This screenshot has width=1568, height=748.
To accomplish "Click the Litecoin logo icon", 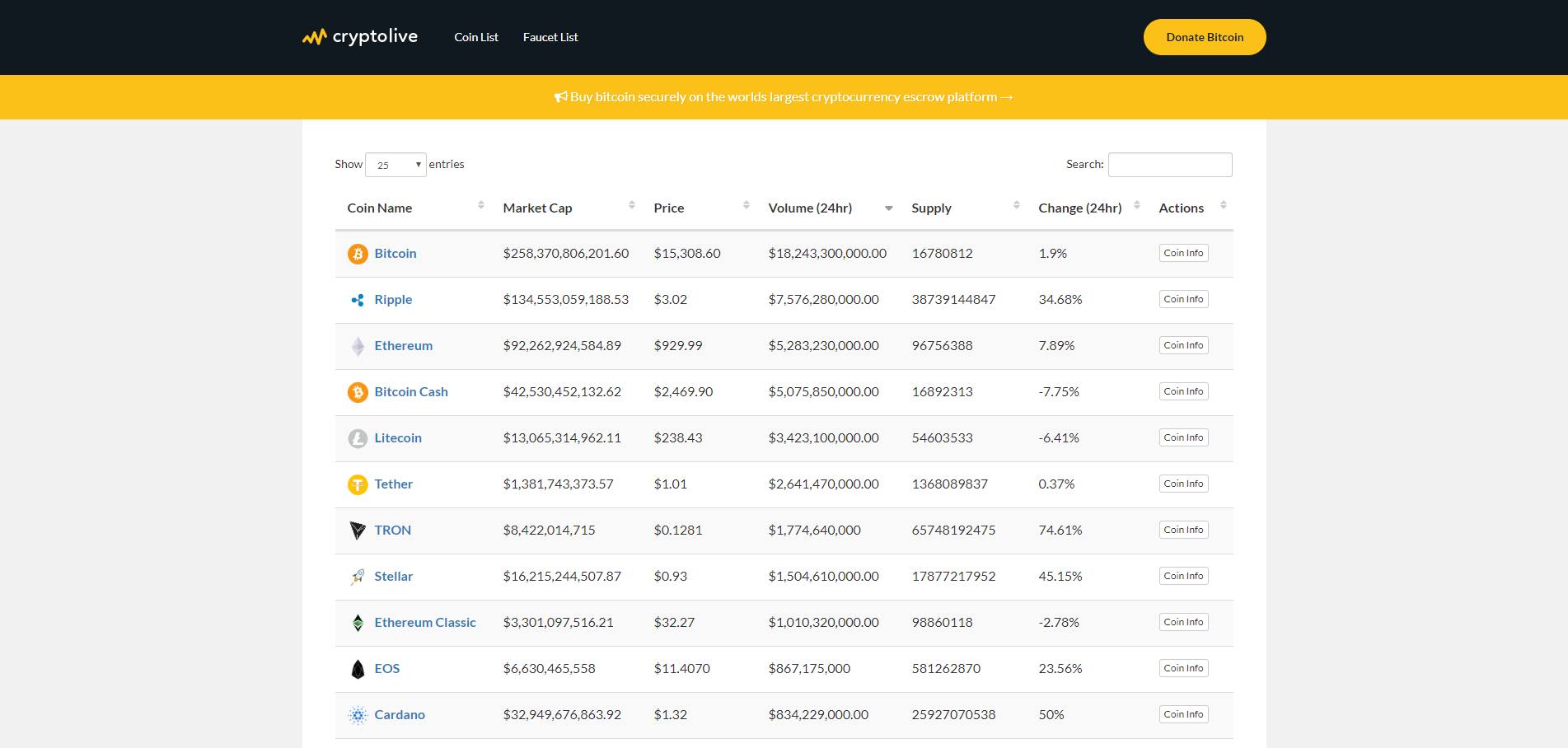I will 357,438.
